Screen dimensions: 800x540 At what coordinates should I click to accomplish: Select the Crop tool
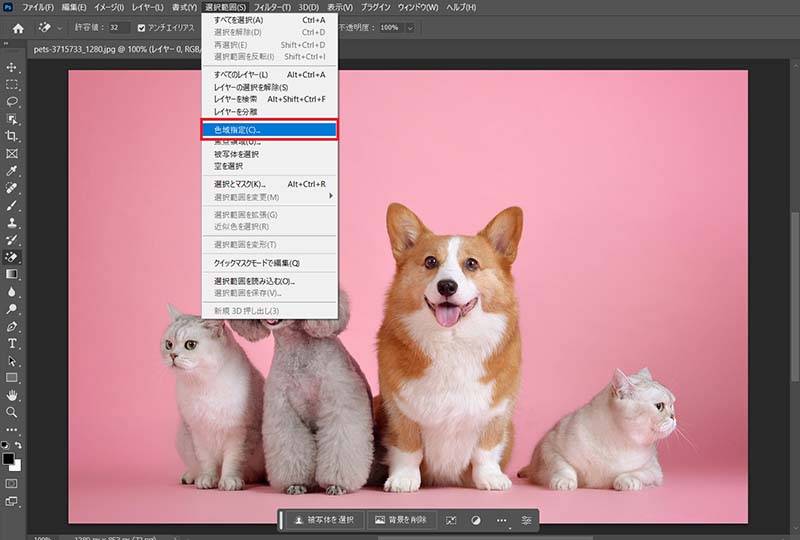click(12, 136)
